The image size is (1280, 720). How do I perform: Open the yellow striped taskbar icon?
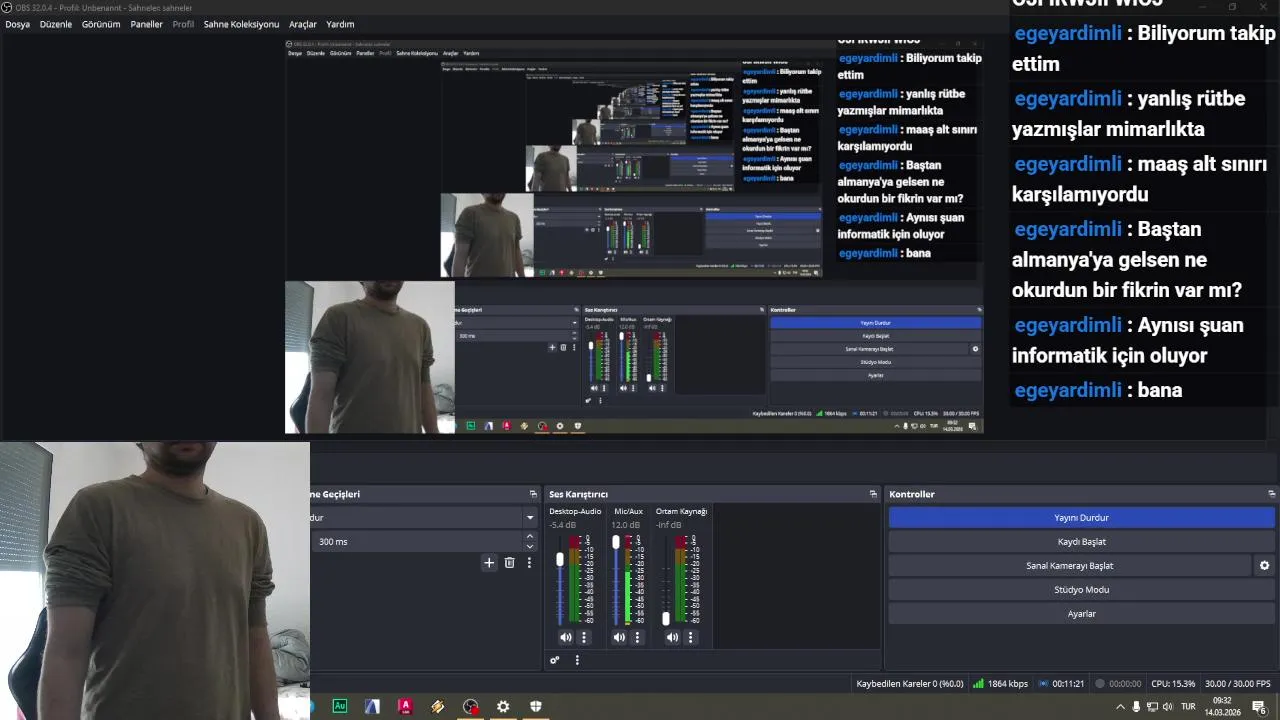[438, 706]
